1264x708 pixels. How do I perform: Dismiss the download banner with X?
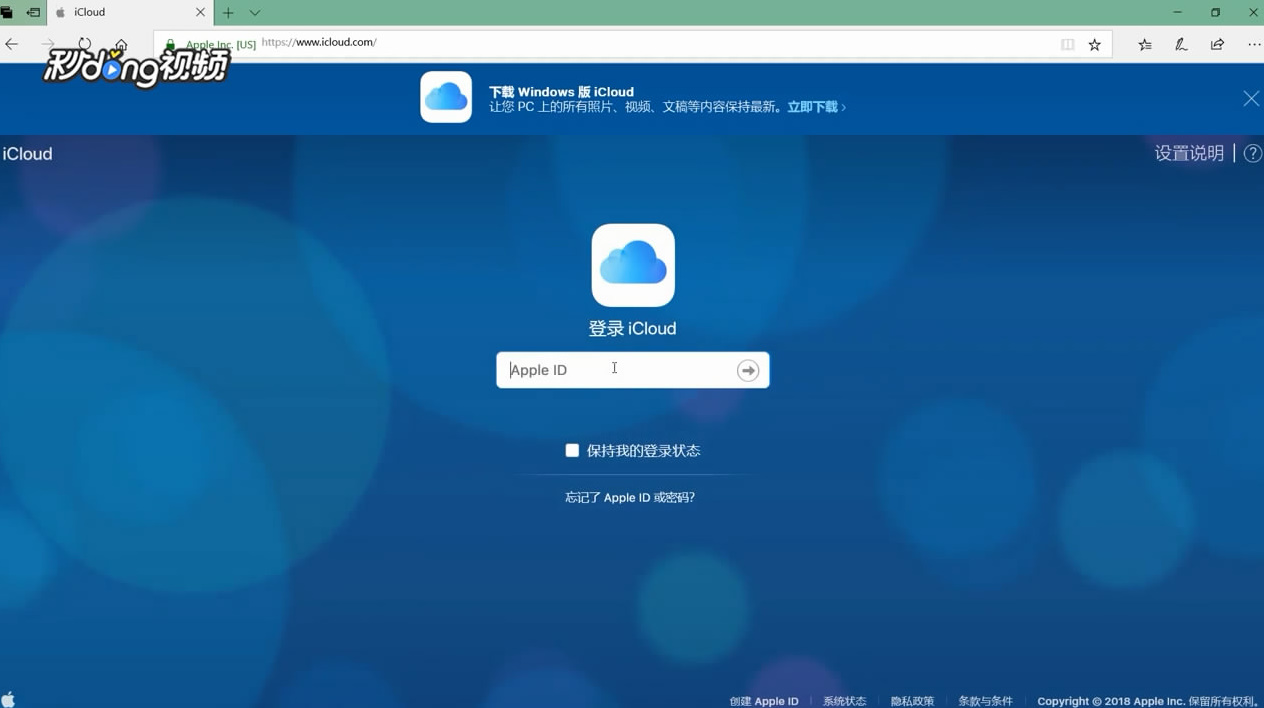tap(1251, 98)
